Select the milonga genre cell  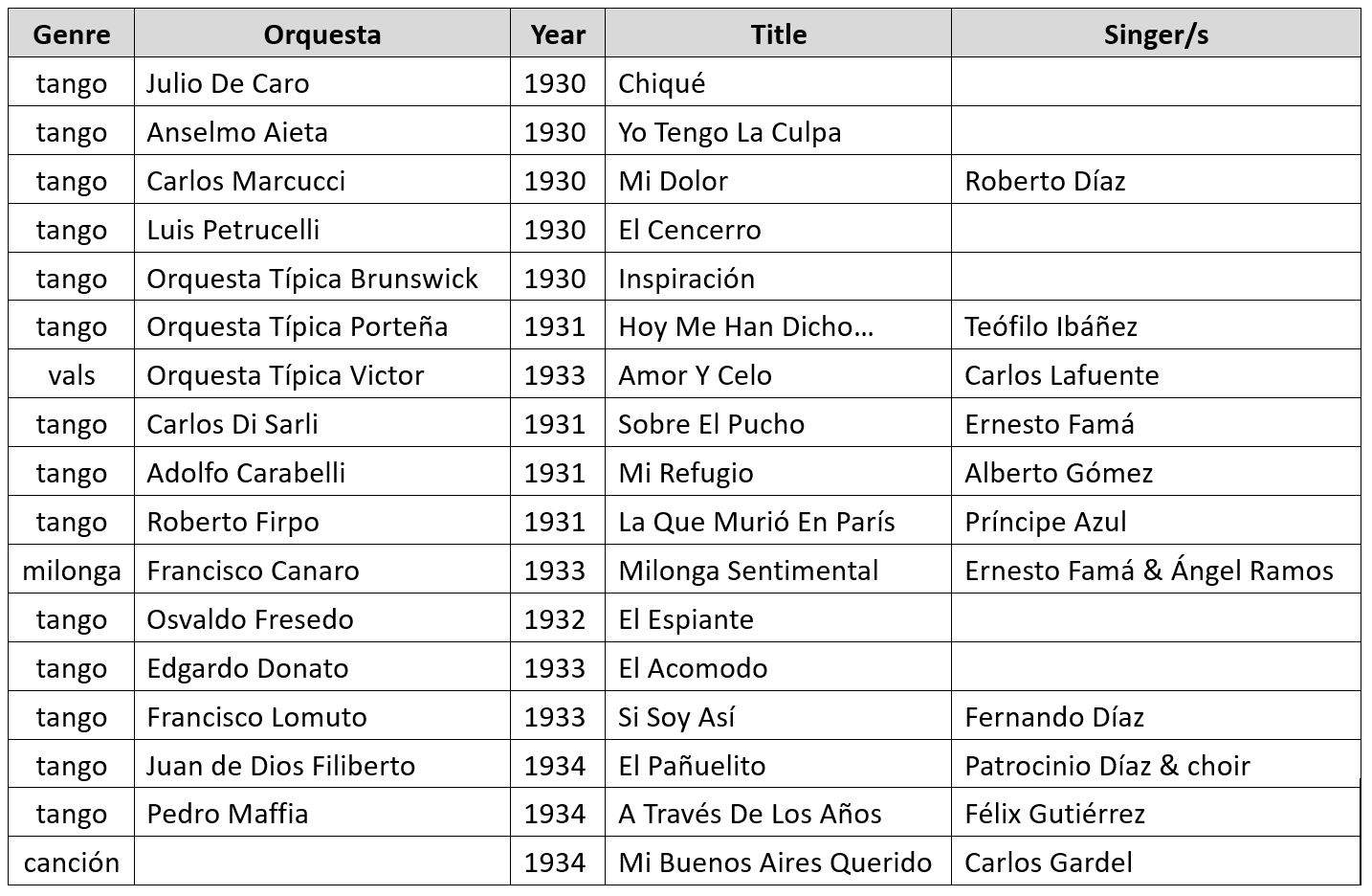(x=71, y=571)
